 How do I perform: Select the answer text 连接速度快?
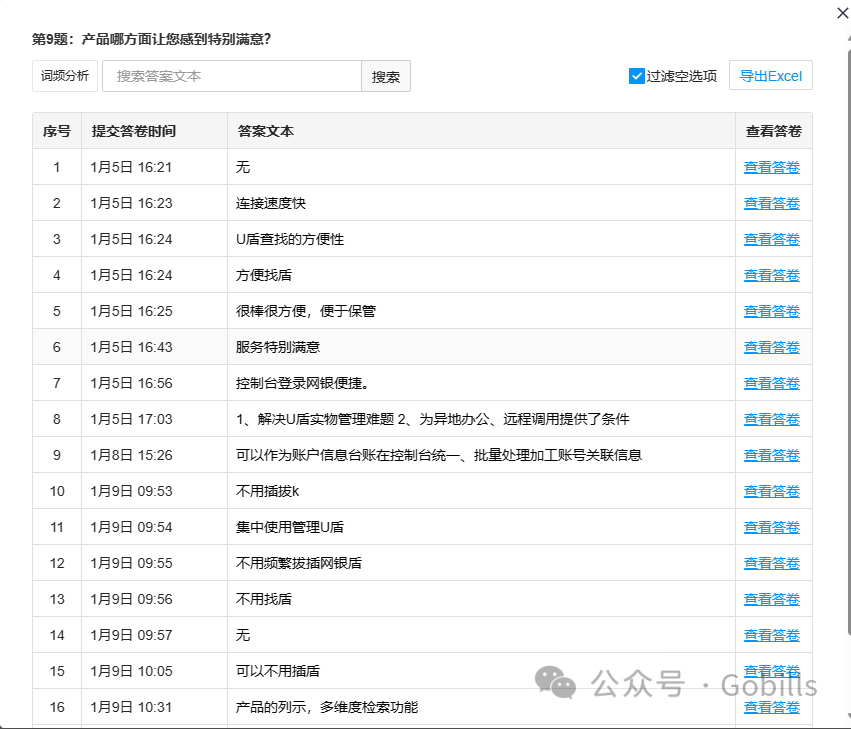coord(271,204)
